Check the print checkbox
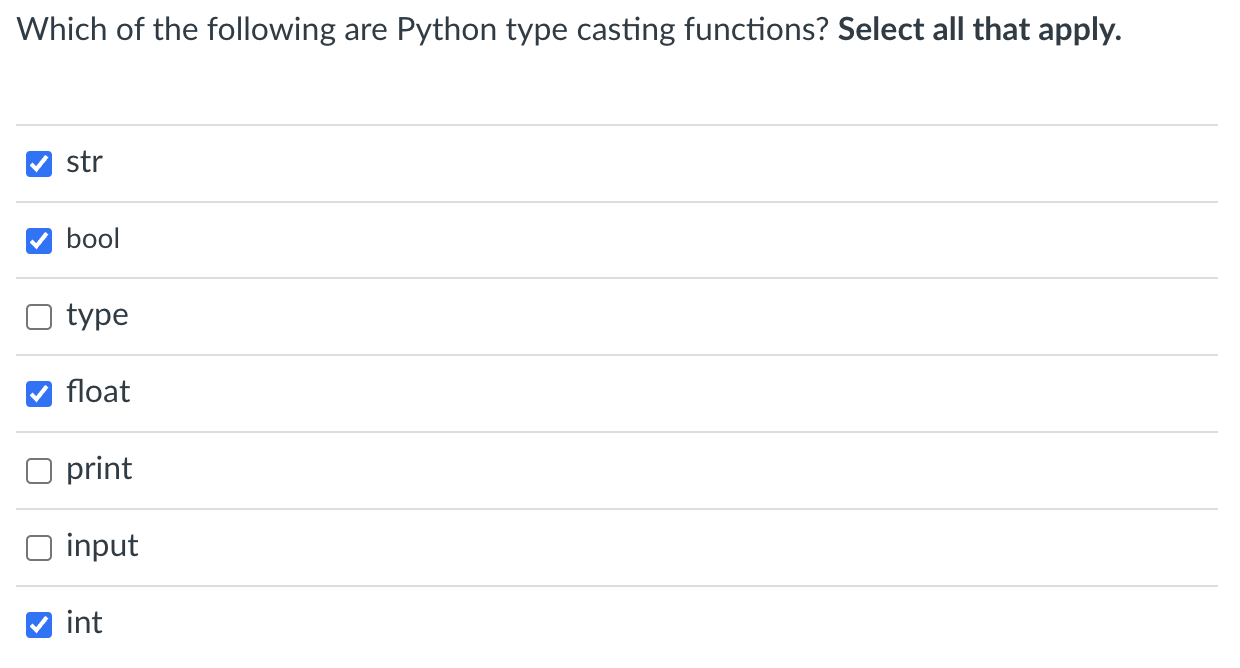 (x=38, y=470)
